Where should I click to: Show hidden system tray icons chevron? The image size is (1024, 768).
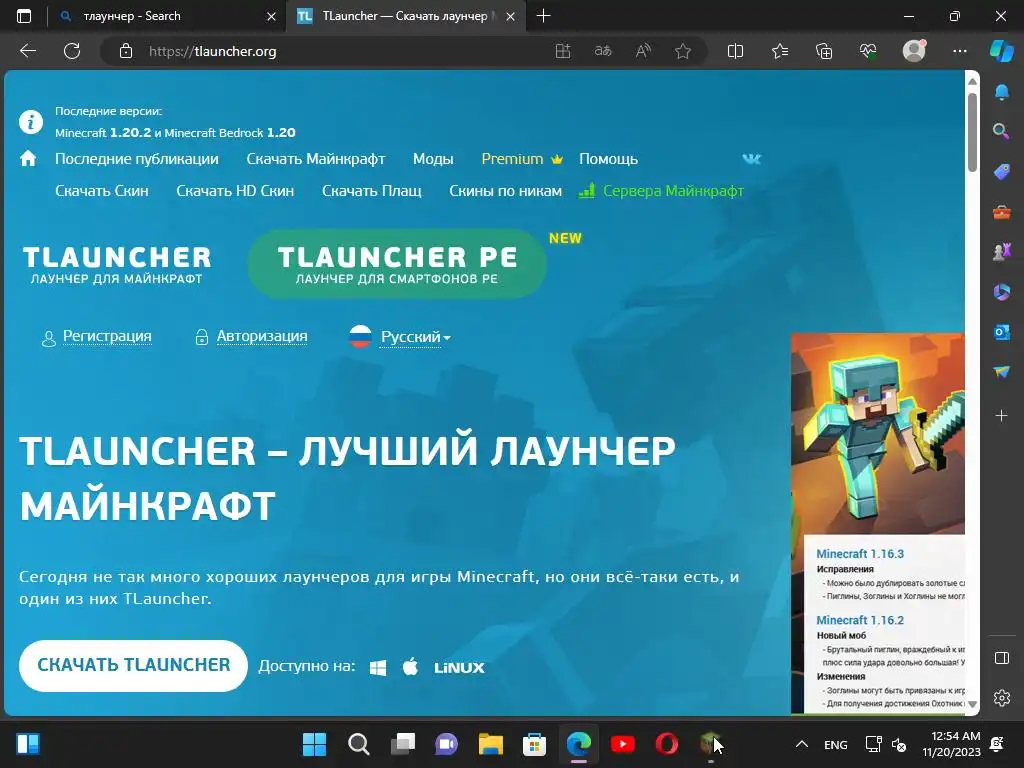(802, 744)
